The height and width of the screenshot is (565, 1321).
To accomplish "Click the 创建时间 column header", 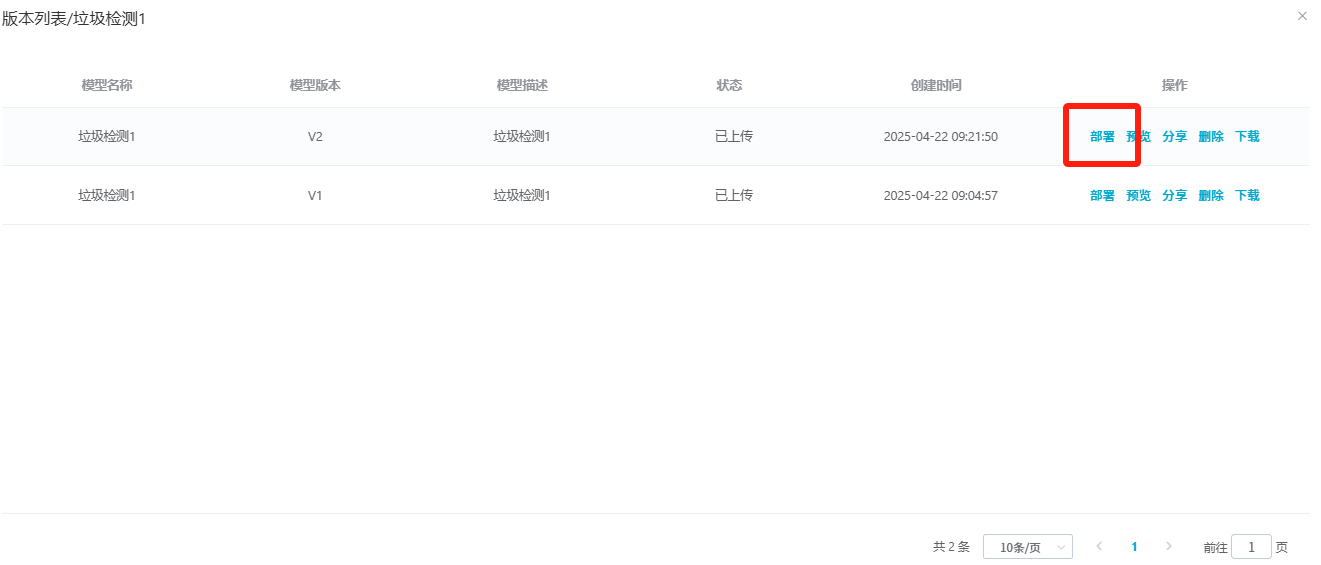I will [935, 86].
